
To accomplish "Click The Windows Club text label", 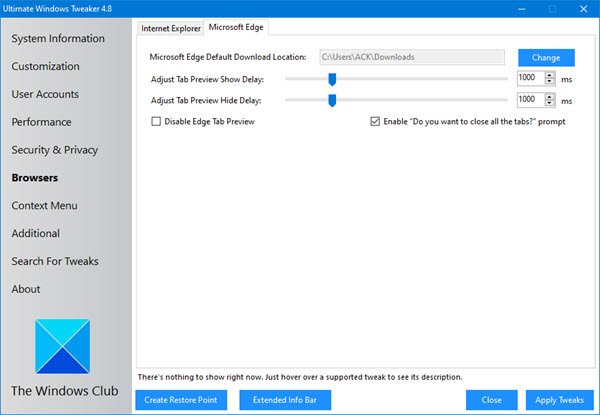I will pyautogui.click(x=65, y=391).
